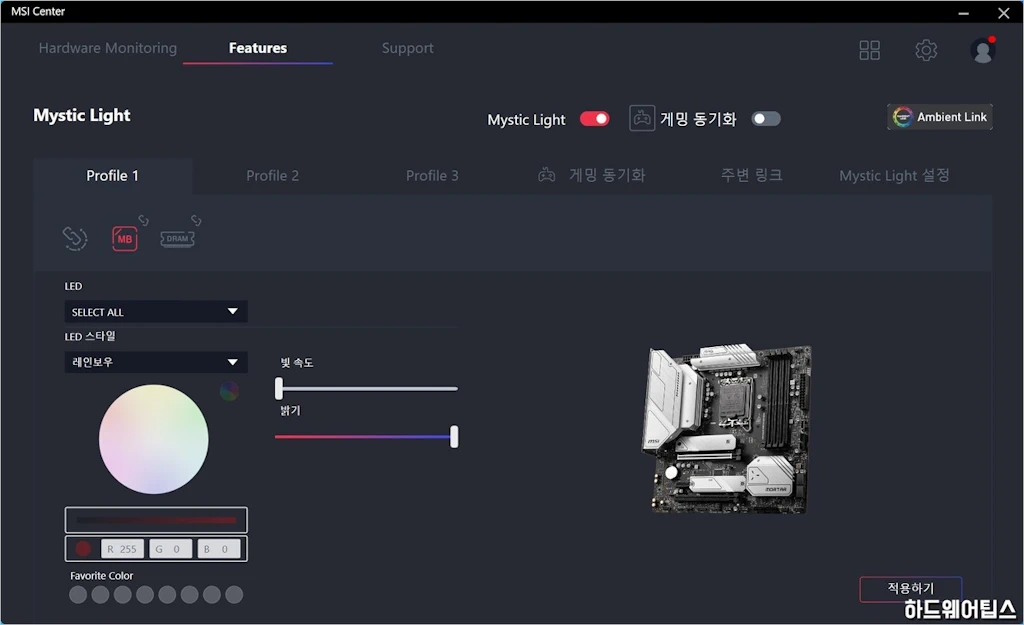Open the 게이밍 동기화 tab
1024x625 pixels.
pyautogui.click(x=592, y=175)
